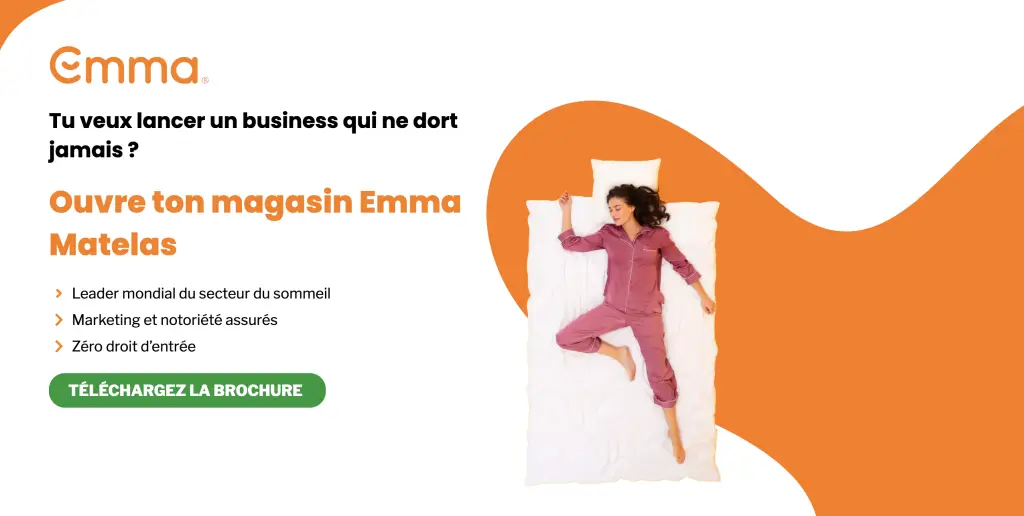Select the Zéro droit d'entrée text
Image resolution: width=1024 pixels, height=516 pixels.
[x=133, y=346]
